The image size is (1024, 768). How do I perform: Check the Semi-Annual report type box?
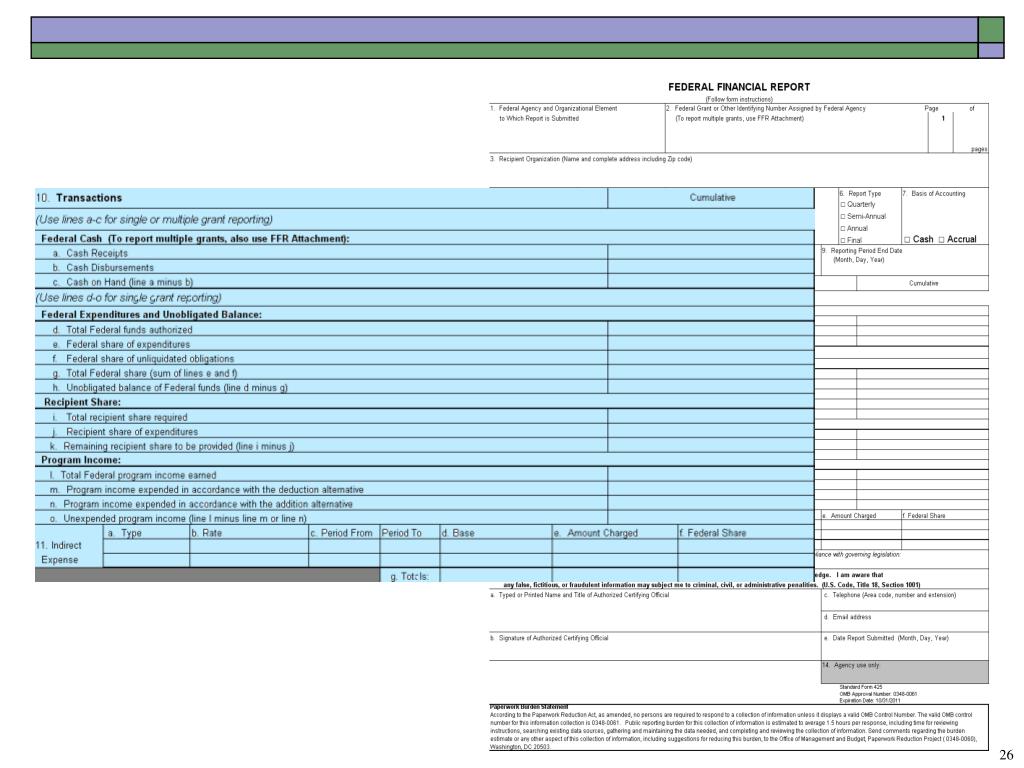pyautogui.click(x=842, y=216)
